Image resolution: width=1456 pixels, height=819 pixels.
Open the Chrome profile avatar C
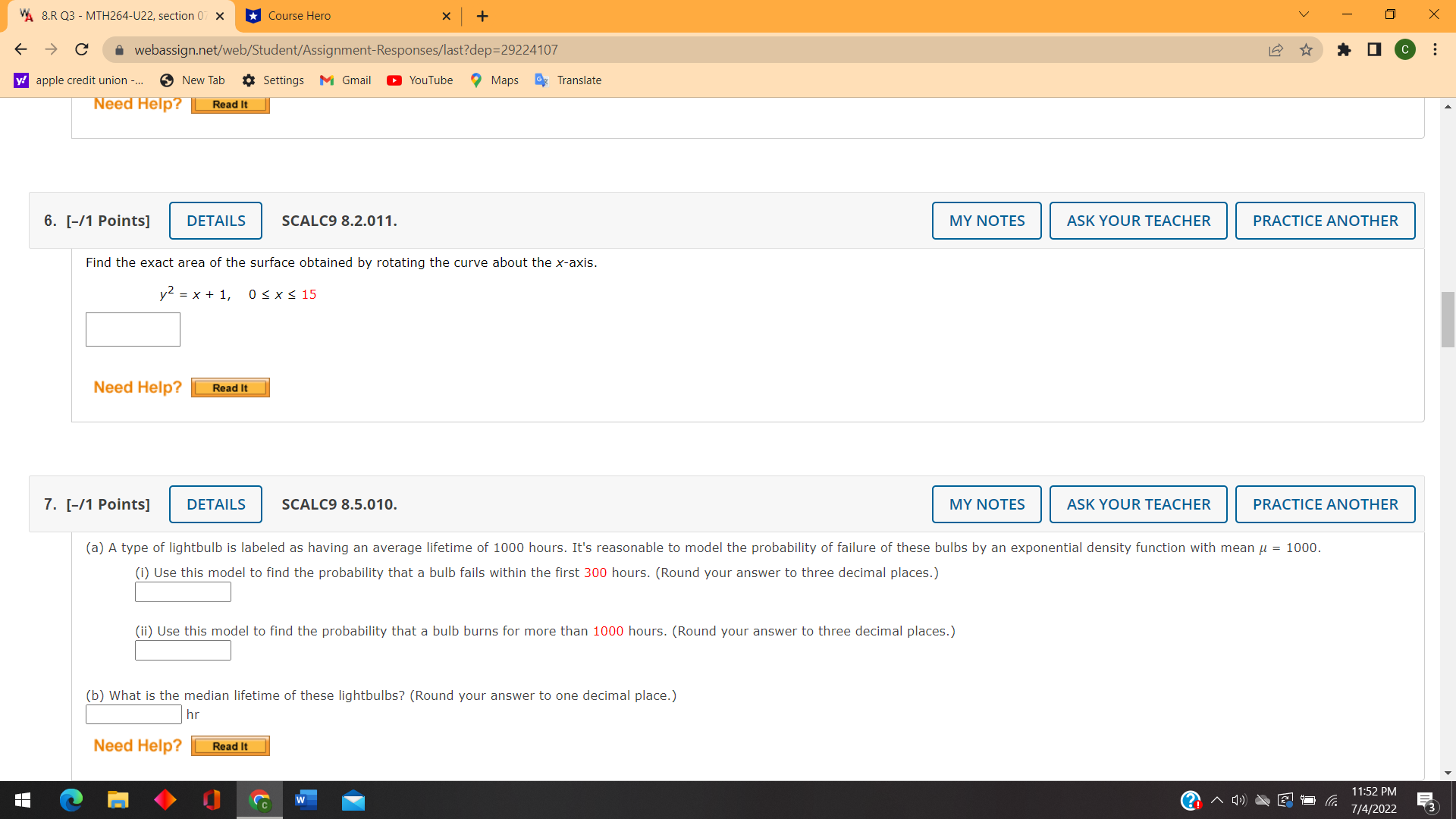(x=1405, y=49)
